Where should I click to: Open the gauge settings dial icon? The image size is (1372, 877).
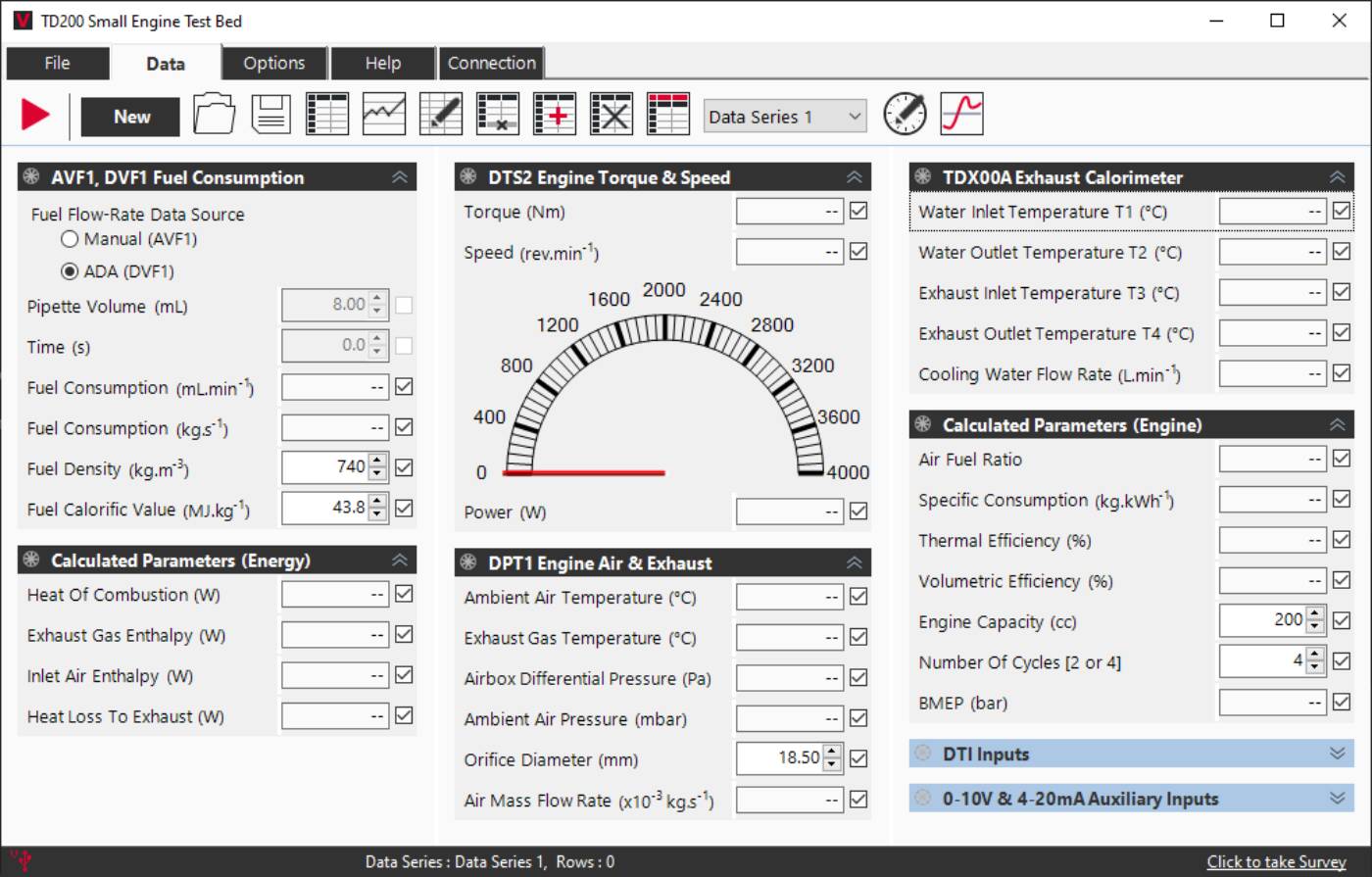905,114
